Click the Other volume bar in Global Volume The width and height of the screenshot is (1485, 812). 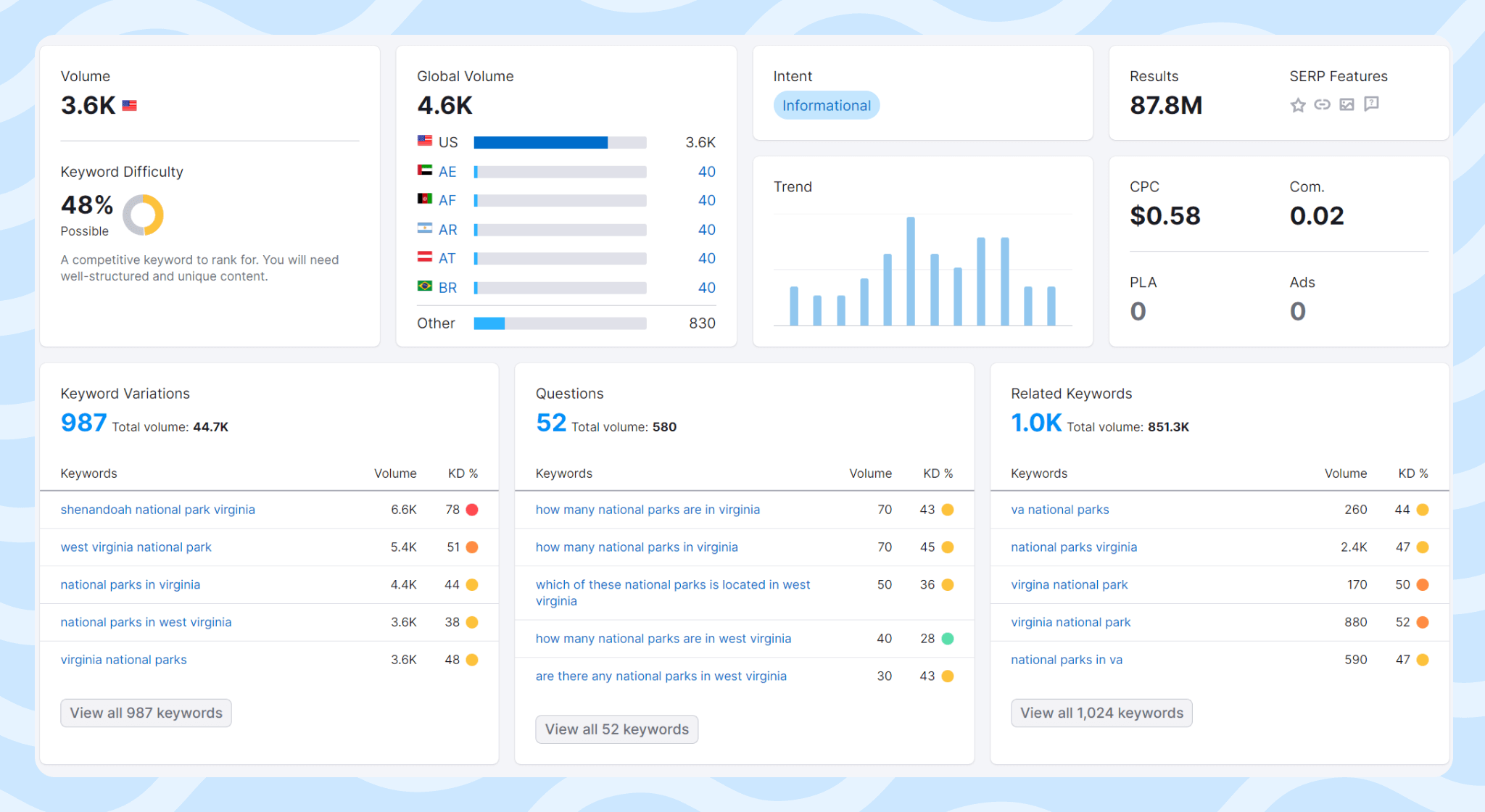coord(560,323)
